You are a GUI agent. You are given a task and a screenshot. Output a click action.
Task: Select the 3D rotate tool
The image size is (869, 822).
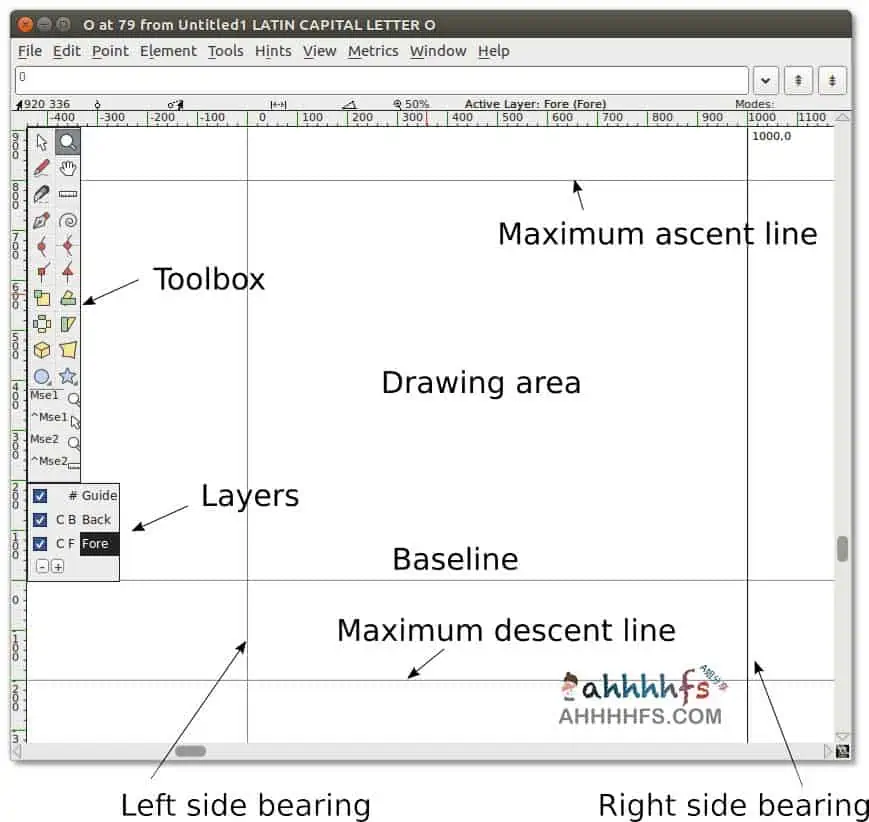42,350
